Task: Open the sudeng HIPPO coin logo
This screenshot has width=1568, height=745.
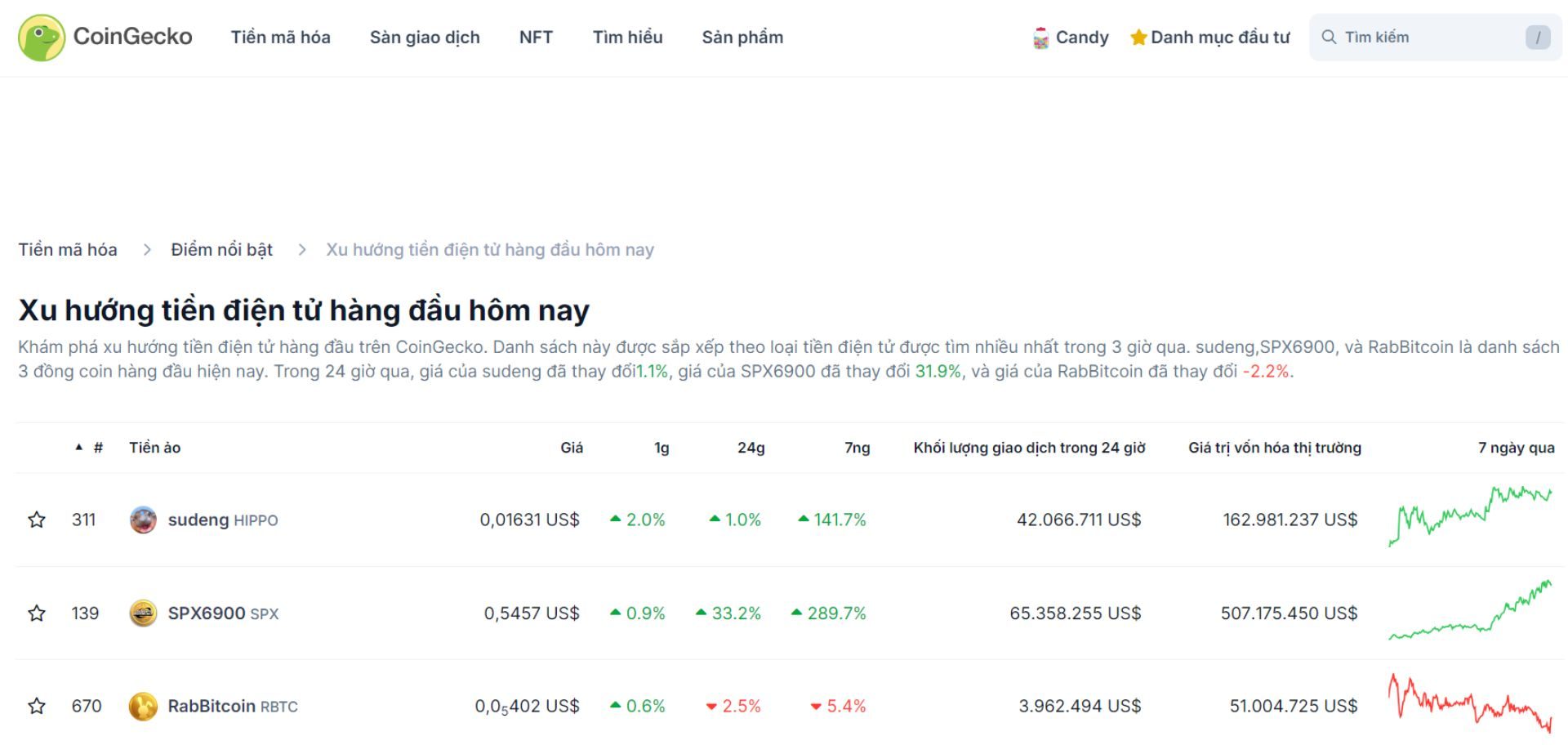Action: [x=143, y=519]
